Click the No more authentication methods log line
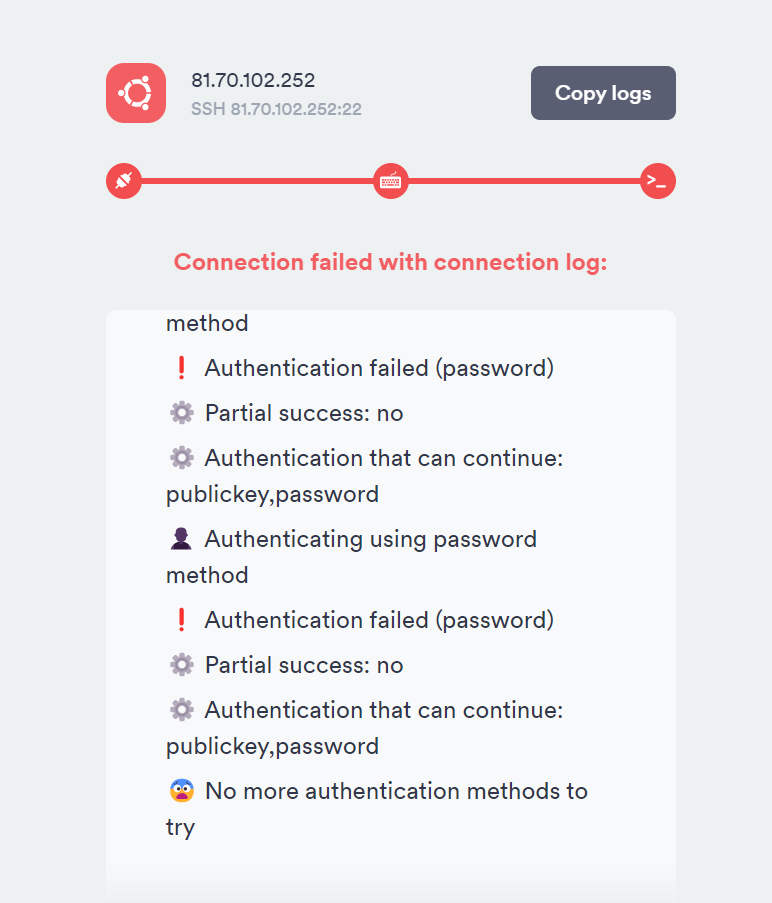The height and width of the screenshot is (903, 772). click(x=377, y=809)
